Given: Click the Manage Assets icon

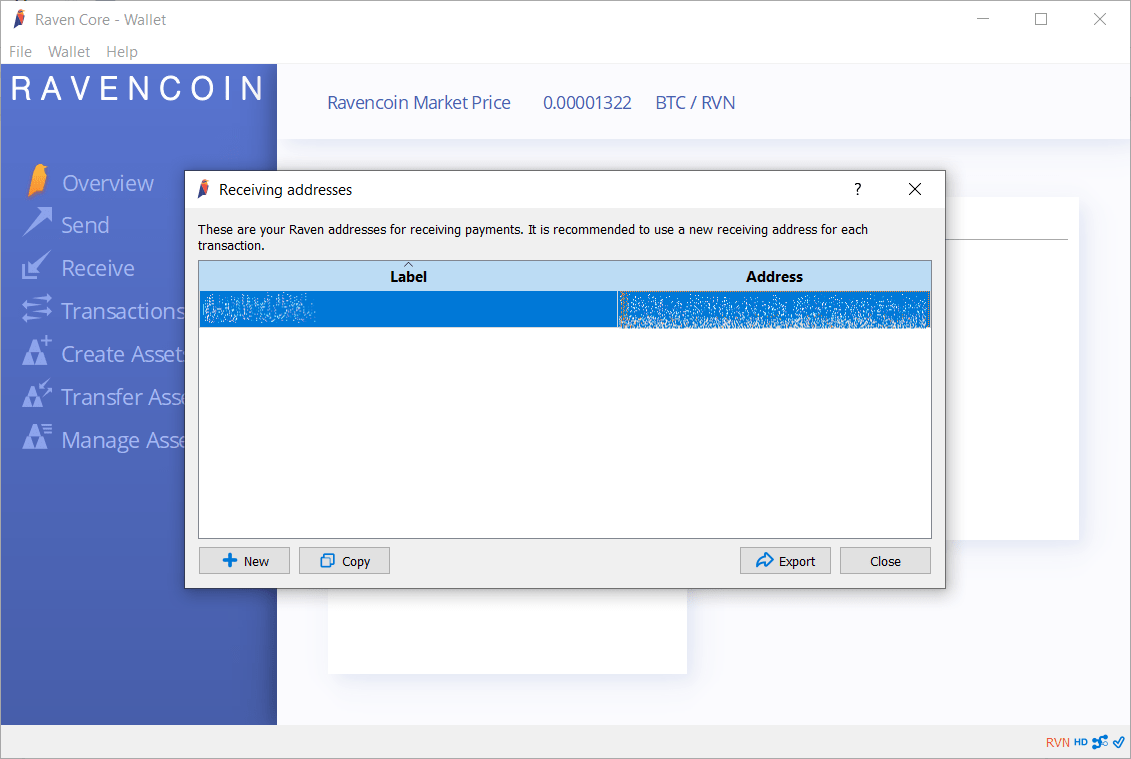Looking at the screenshot, I should click(x=36, y=436).
